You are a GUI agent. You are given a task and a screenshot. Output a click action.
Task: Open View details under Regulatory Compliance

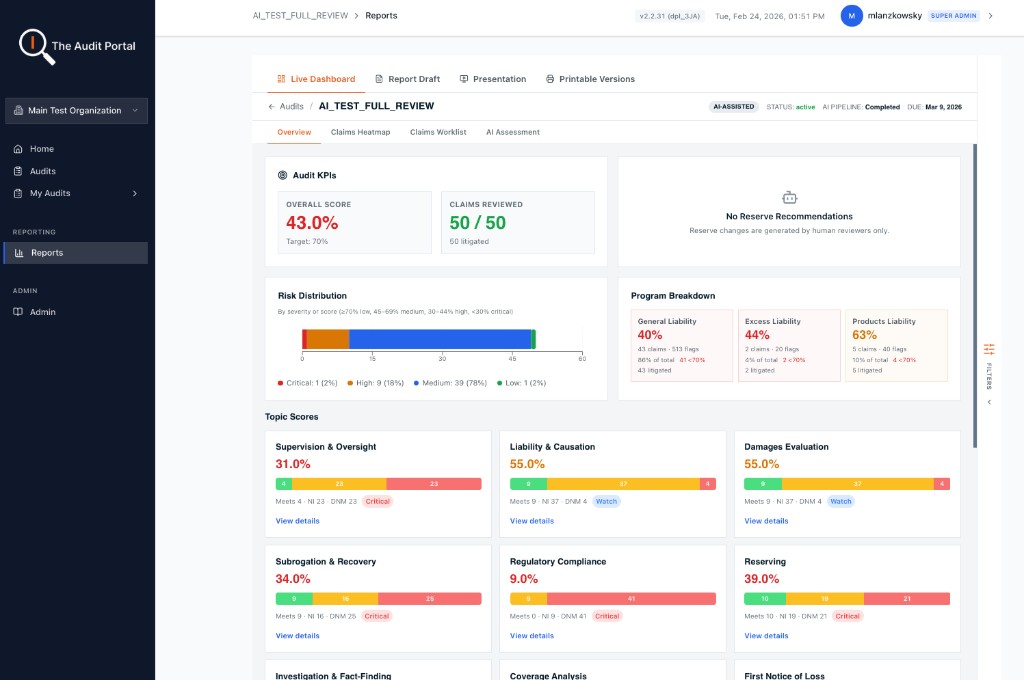pos(531,635)
